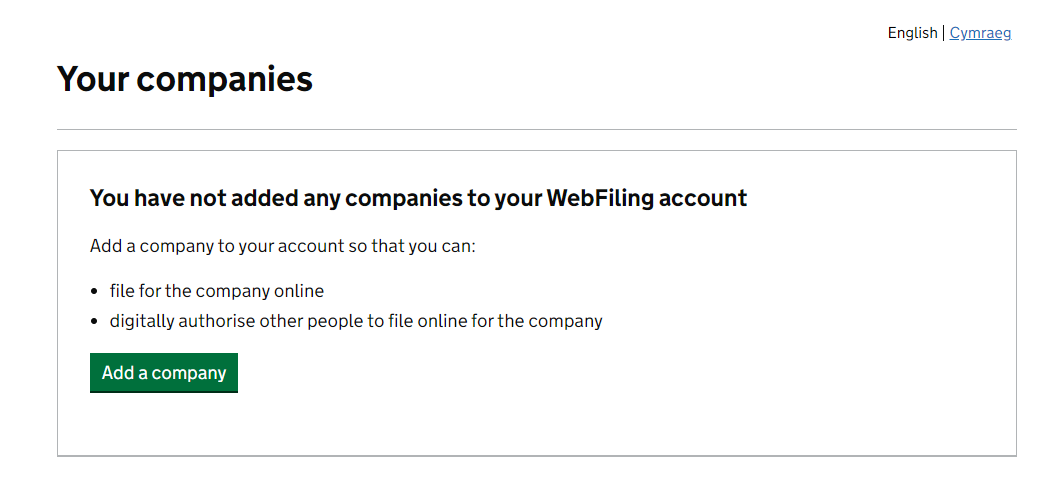The width and height of the screenshot is (1056, 489).
Task: Click the 'Add a company to your account' paragraph
Action: tap(282, 246)
